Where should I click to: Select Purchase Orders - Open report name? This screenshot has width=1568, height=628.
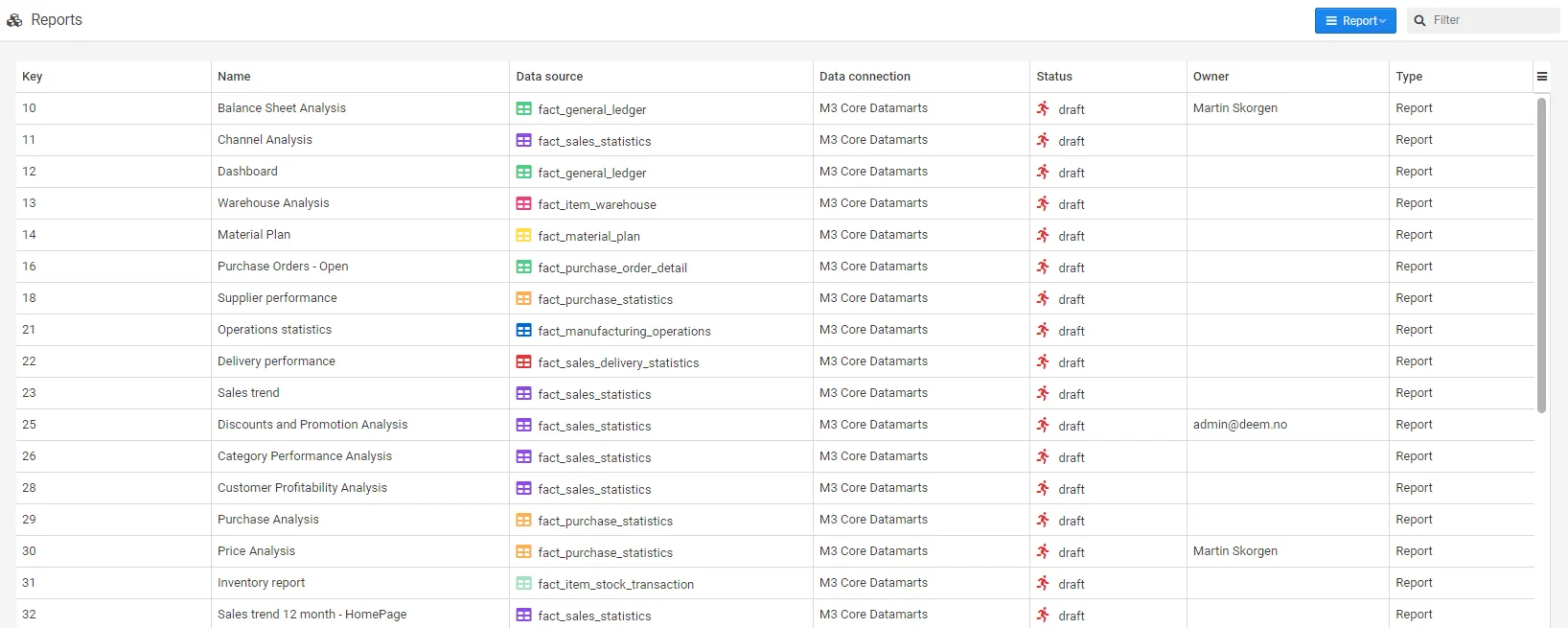click(283, 267)
